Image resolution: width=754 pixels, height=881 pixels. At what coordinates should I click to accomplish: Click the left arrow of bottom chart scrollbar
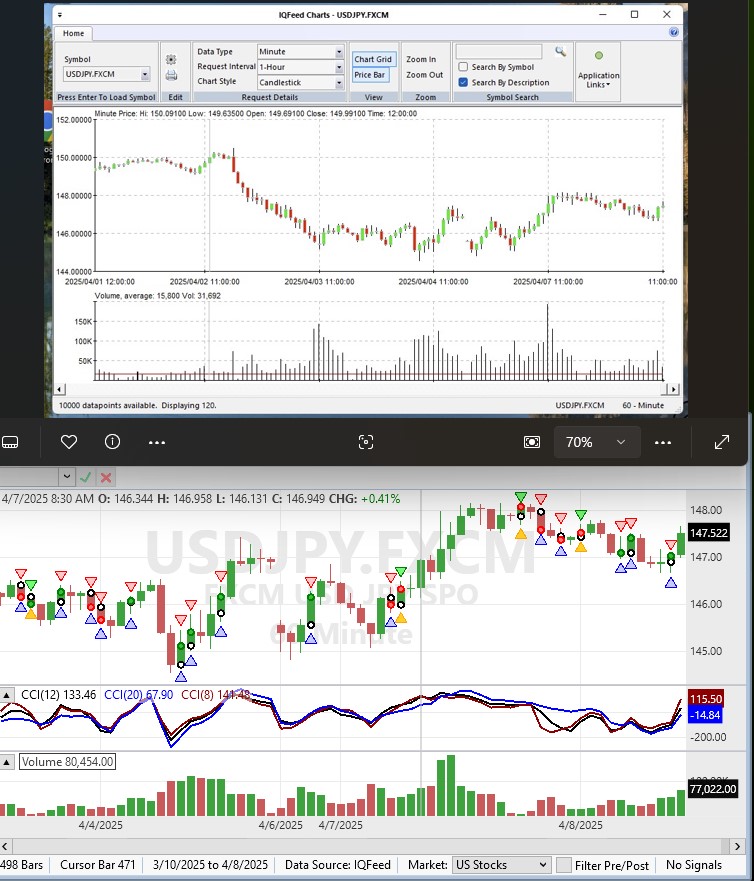point(5,846)
